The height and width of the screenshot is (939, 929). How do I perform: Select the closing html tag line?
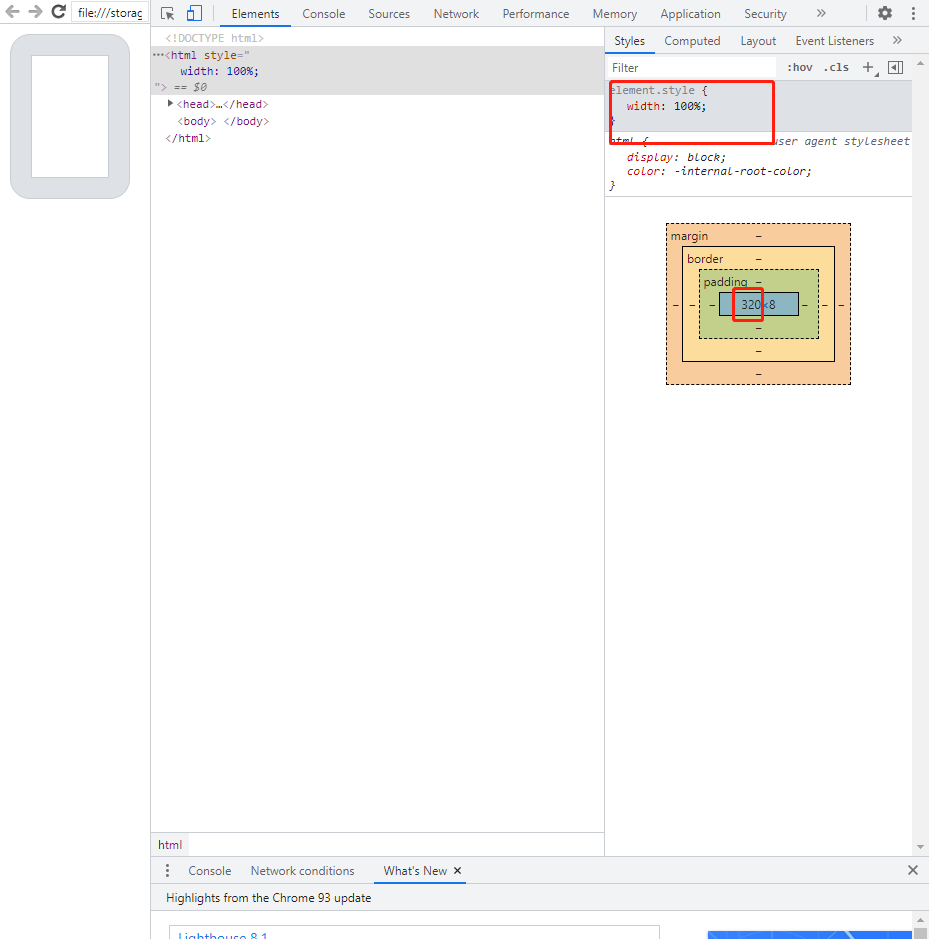tap(187, 138)
